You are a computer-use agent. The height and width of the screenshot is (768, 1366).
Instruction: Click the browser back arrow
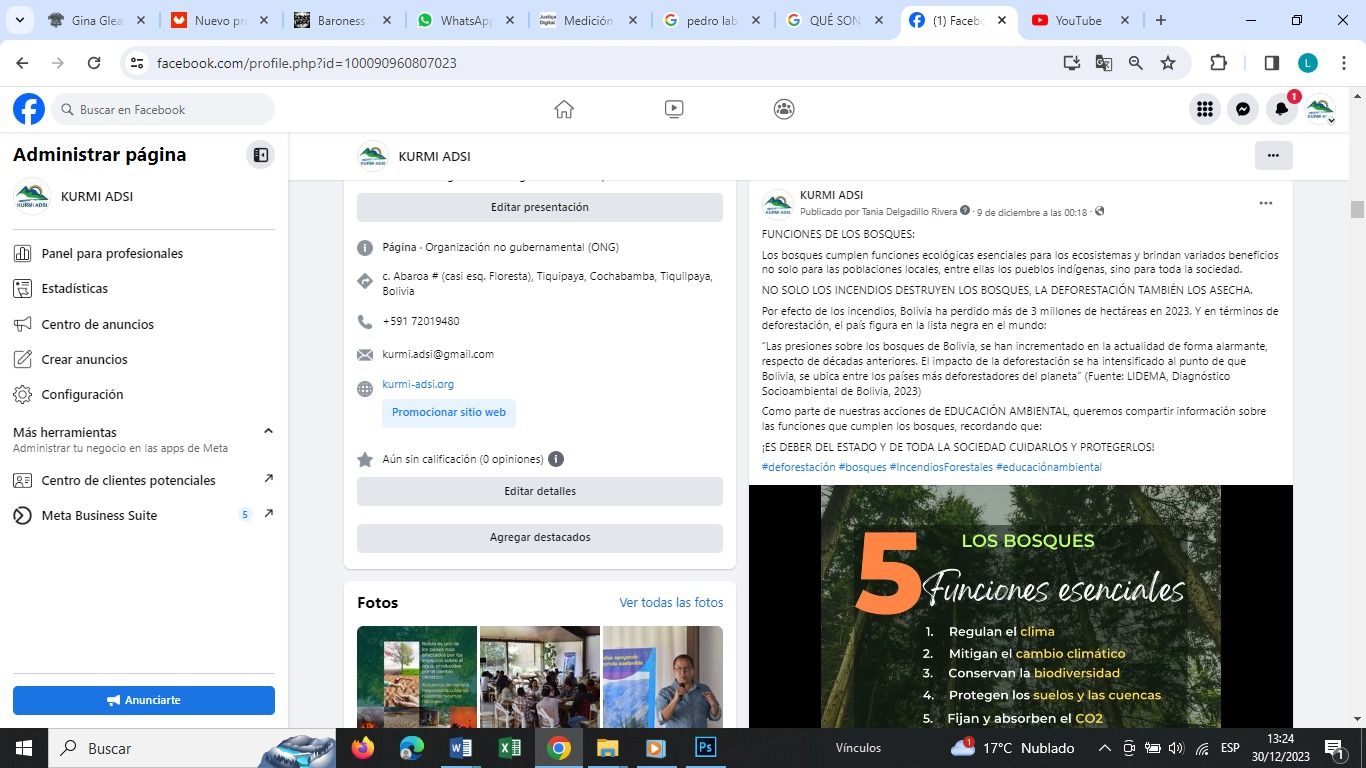(22, 62)
